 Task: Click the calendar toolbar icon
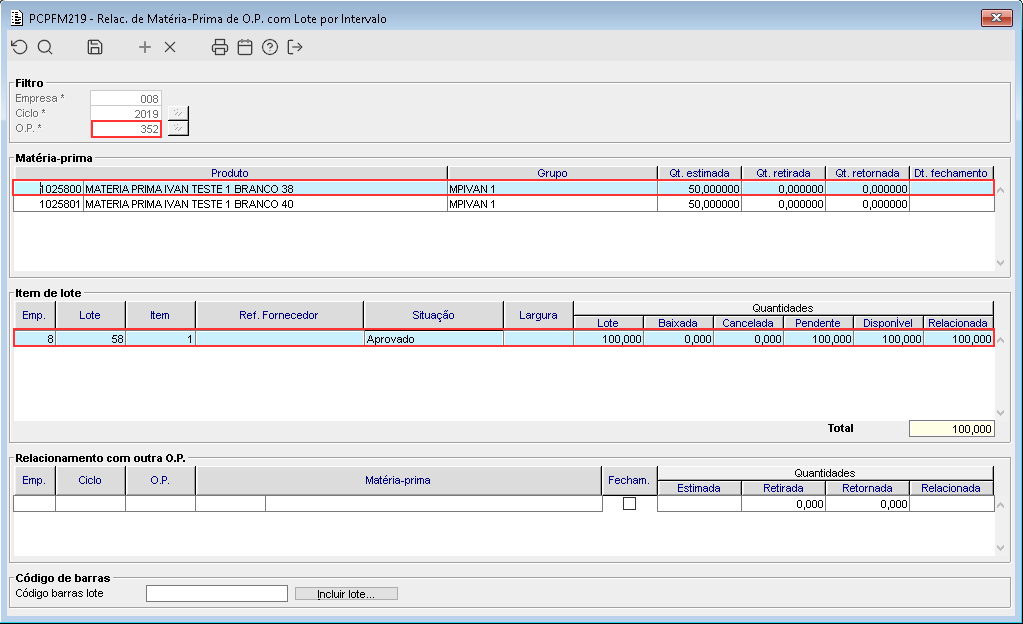pos(245,47)
